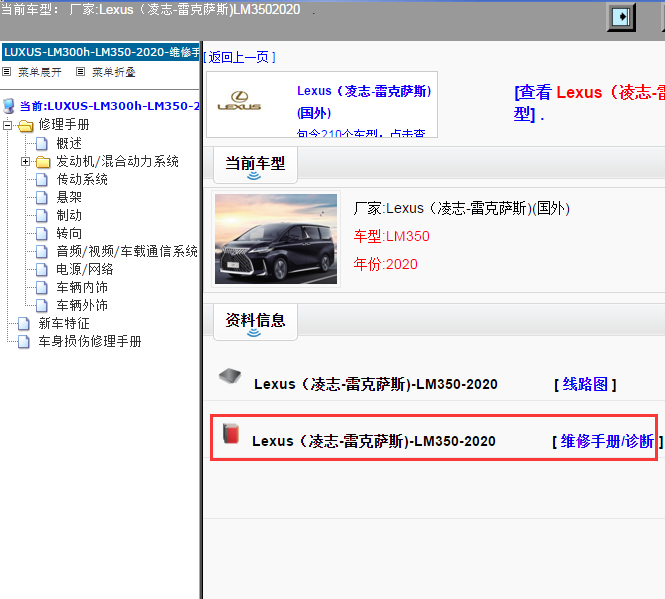Select 概述 in the tree
665x599 pixels.
(69, 144)
